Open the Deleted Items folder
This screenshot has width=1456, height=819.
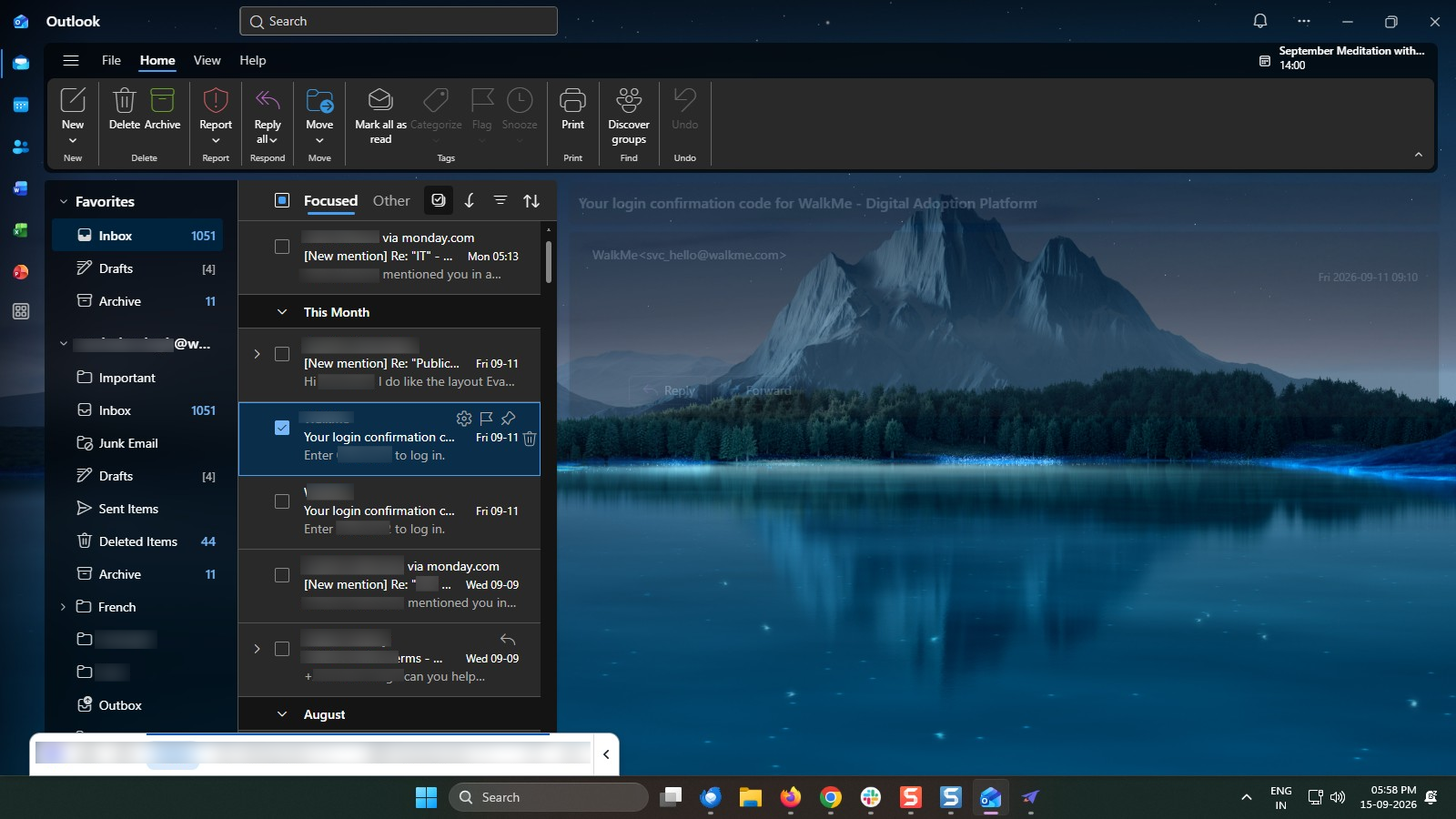pos(139,541)
